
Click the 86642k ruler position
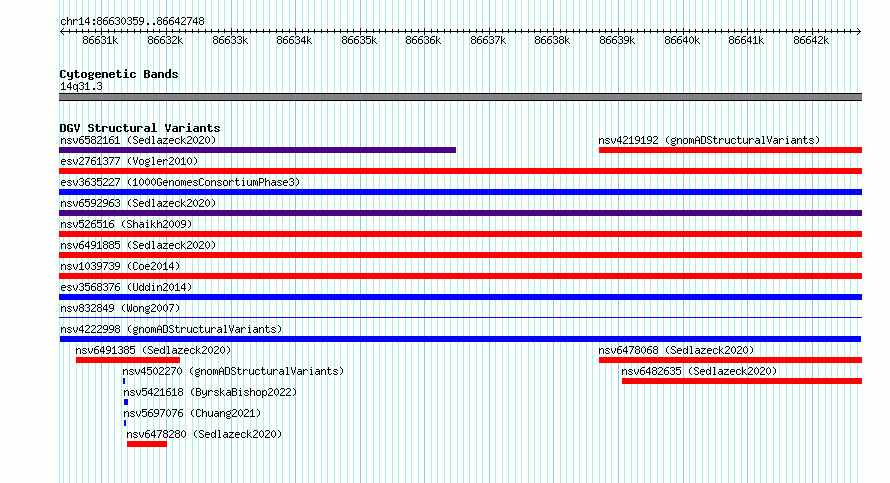[x=811, y=41]
